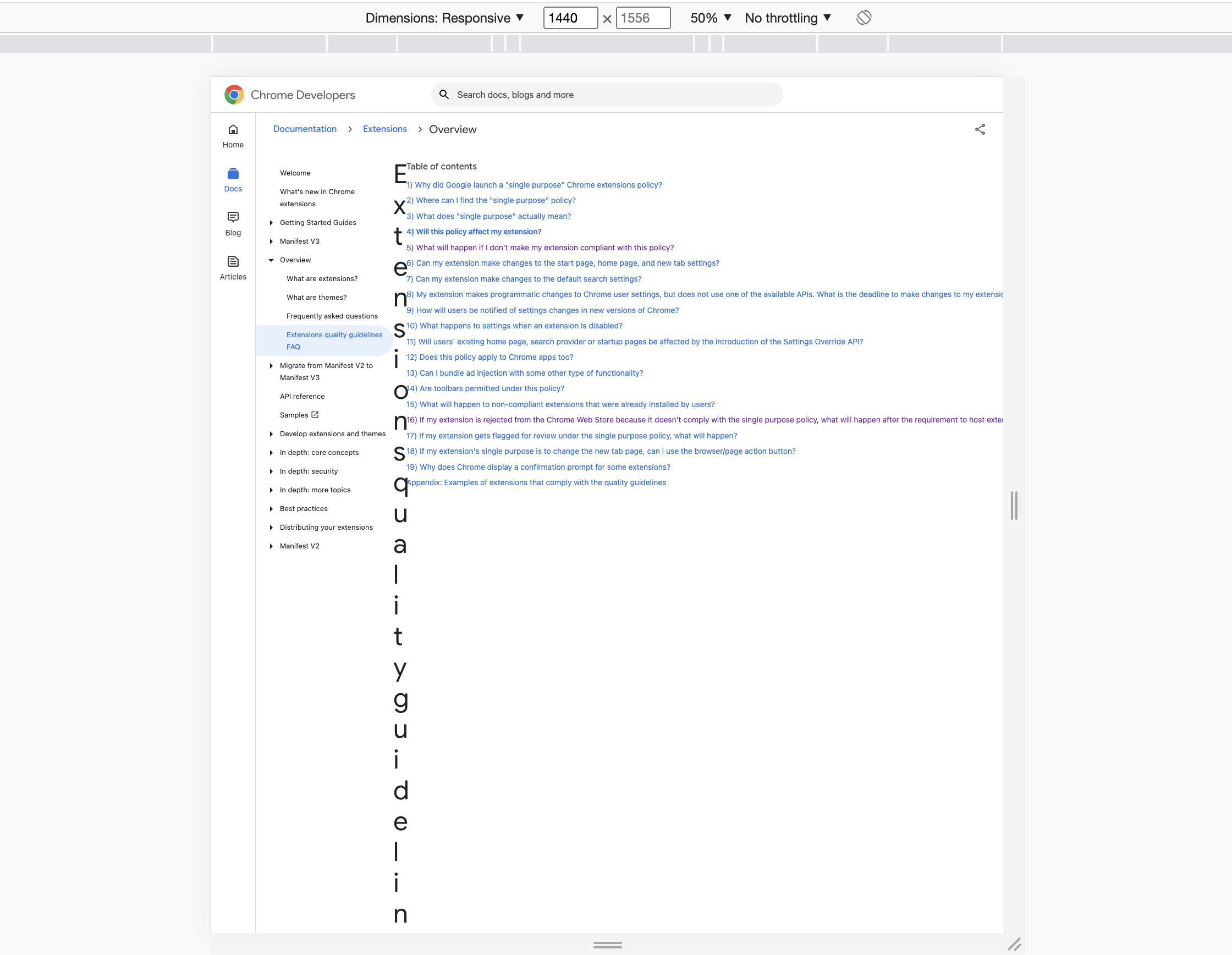Expand the Manifest V3 section
The height and width of the screenshot is (955, 1232).
tap(272, 241)
